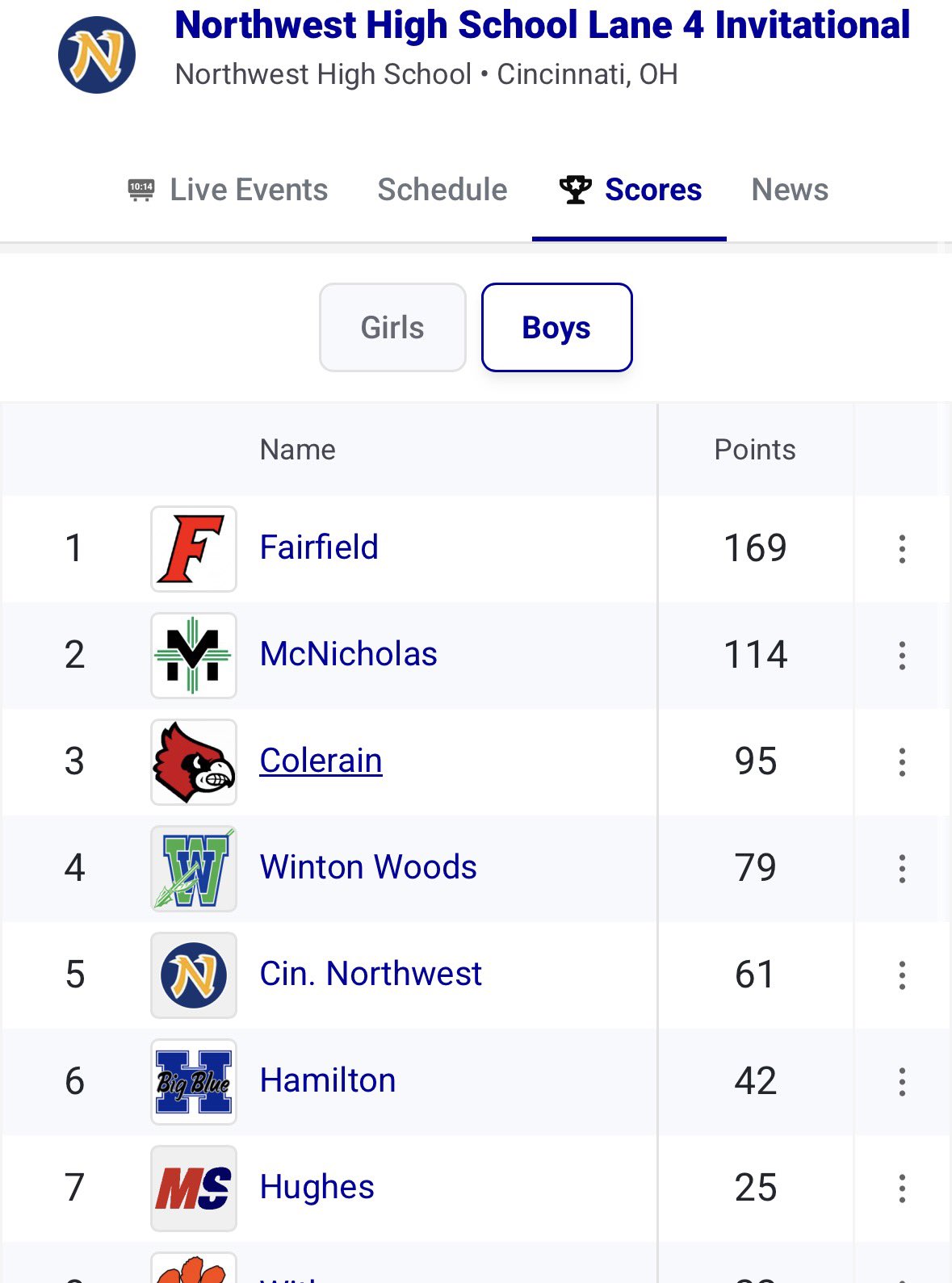Open the Colerain team link

[321, 761]
